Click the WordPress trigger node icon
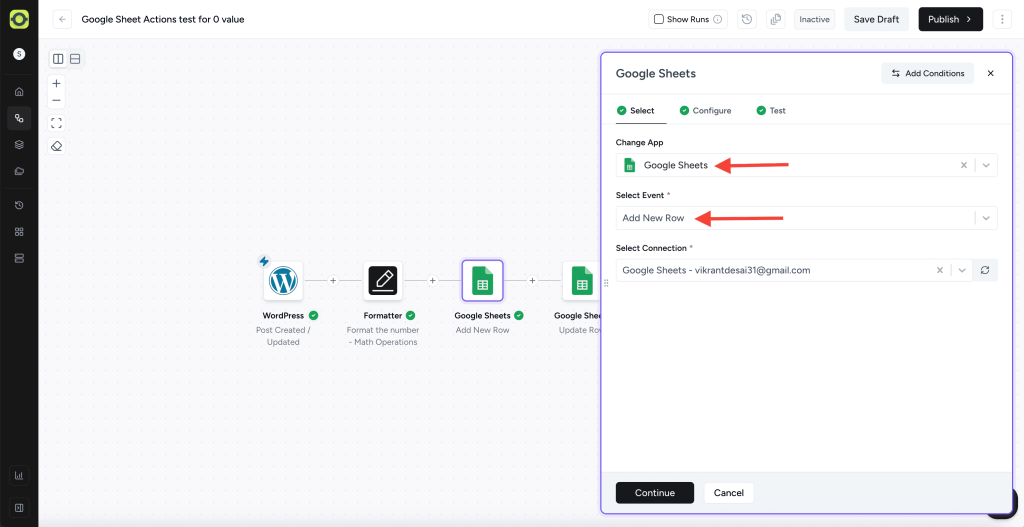The image size is (1024, 527). pos(283,281)
